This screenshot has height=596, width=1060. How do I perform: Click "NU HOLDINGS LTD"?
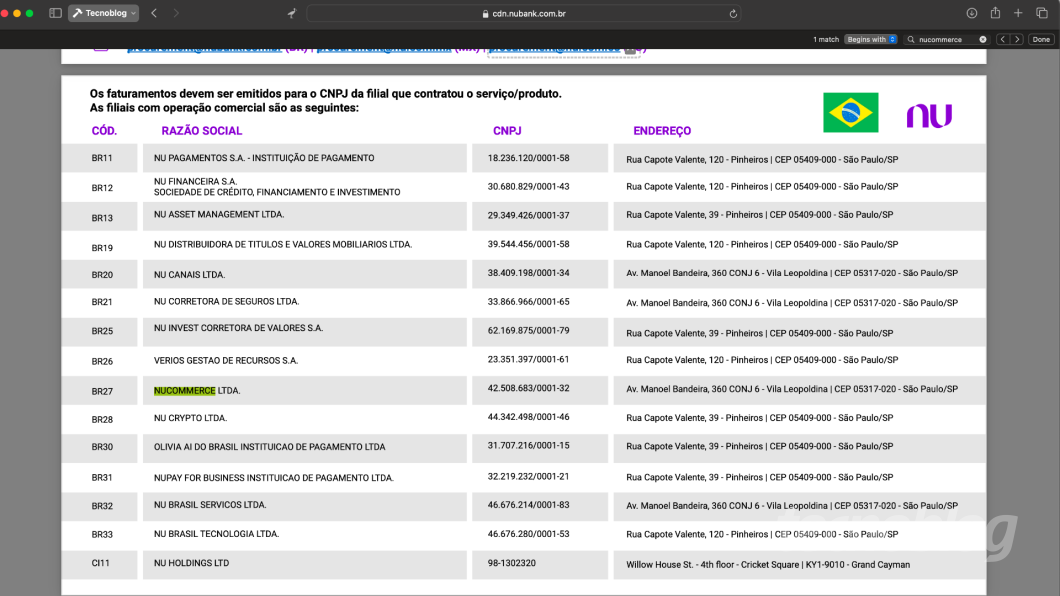(x=191, y=563)
